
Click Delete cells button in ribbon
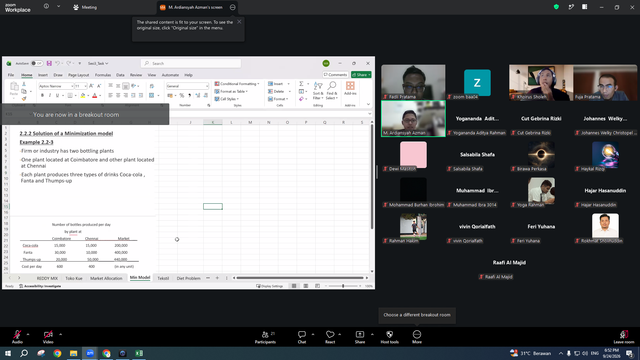coord(279,91)
